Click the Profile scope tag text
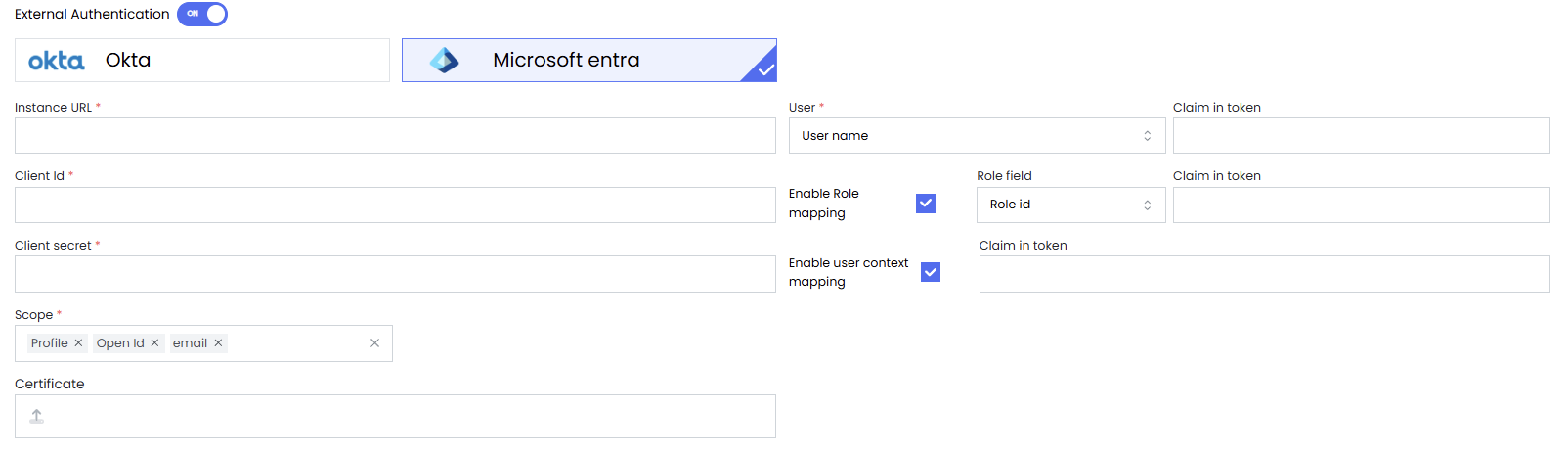Image resolution: width=1568 pixels, height=455 pixels. [x=49, y=343]
